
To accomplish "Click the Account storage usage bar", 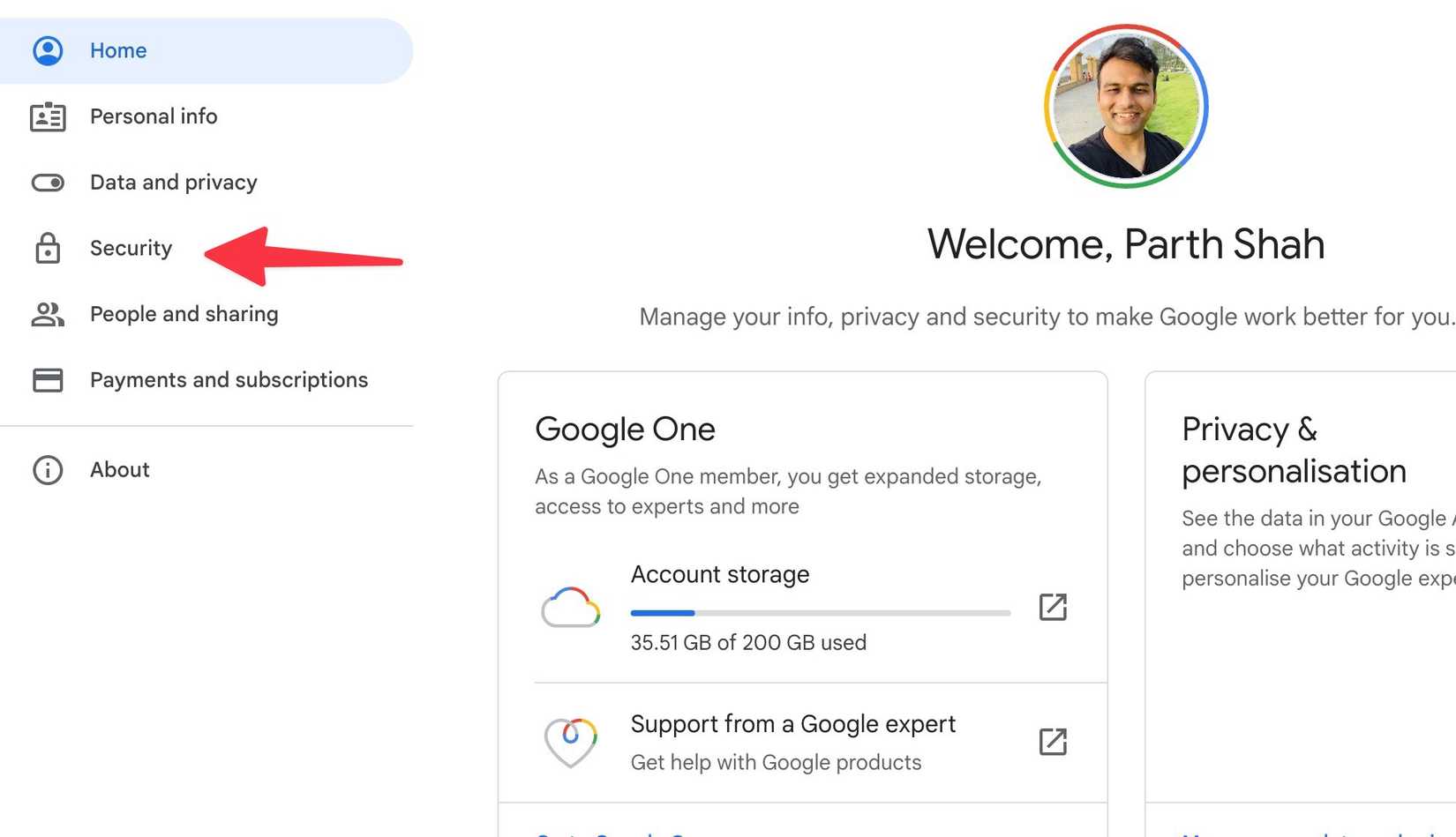I will click(x=820, y=613).
